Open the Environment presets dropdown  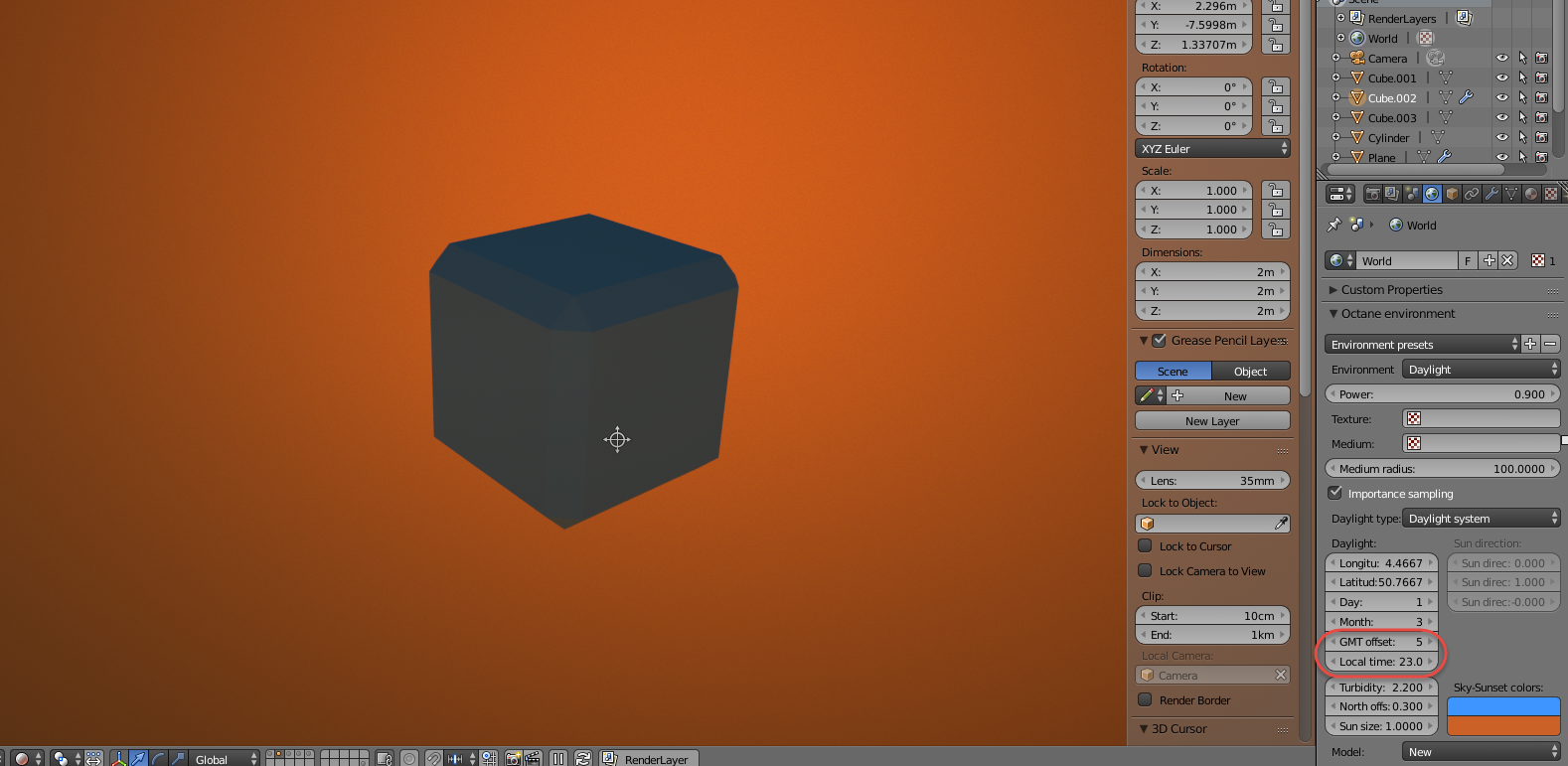pos(1422,344)
